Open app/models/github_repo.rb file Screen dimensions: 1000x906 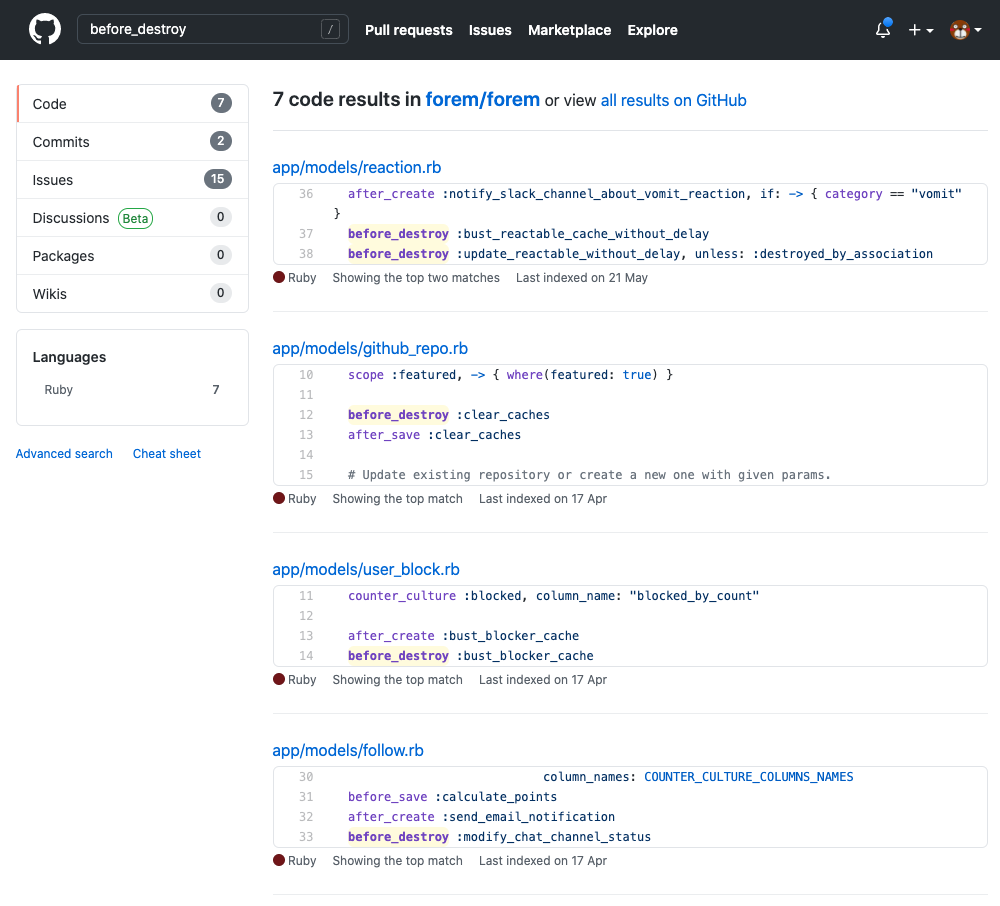click(x=370, y=348)
